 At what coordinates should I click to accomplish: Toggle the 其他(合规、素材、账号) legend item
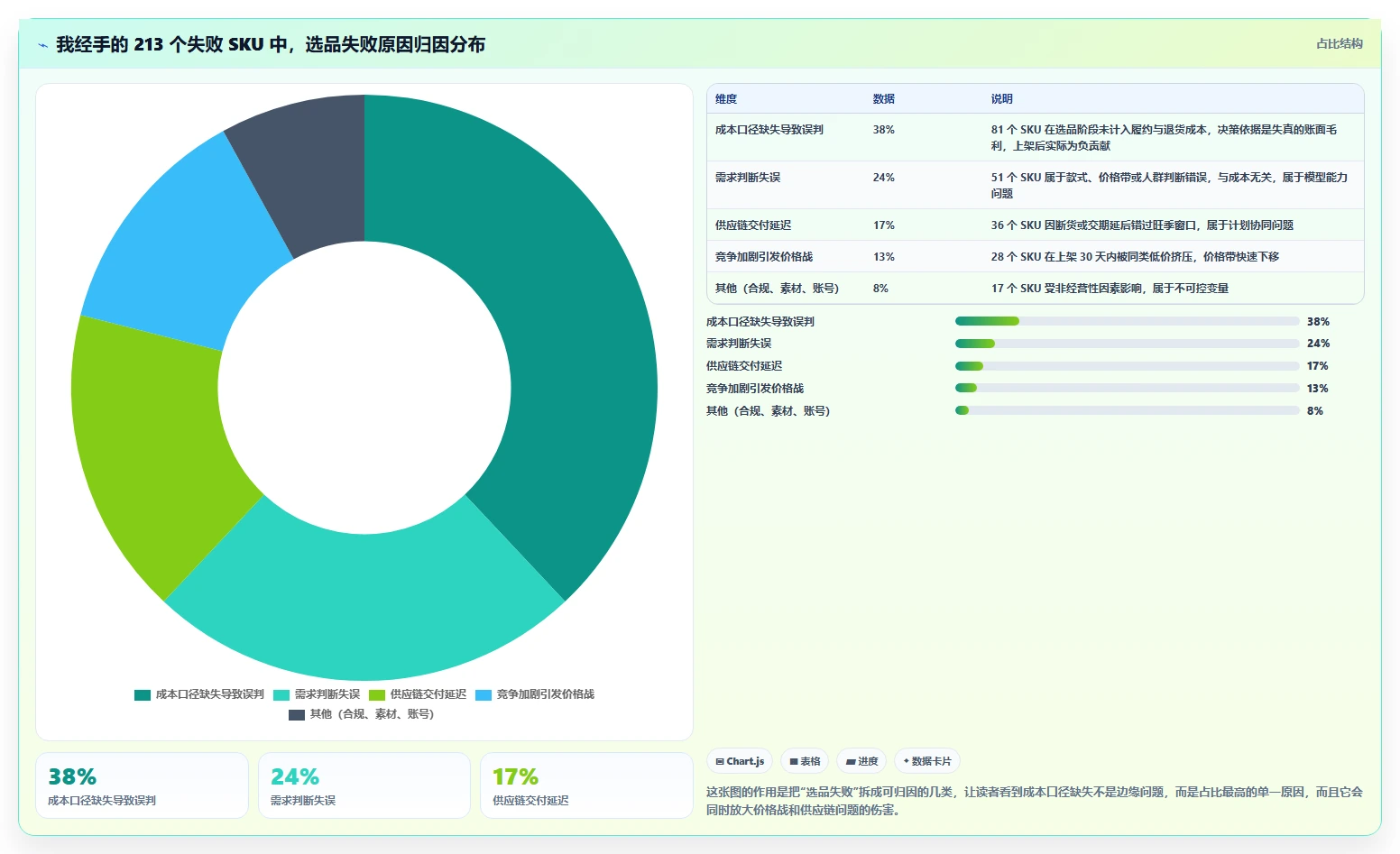click(x=362, y=714)
